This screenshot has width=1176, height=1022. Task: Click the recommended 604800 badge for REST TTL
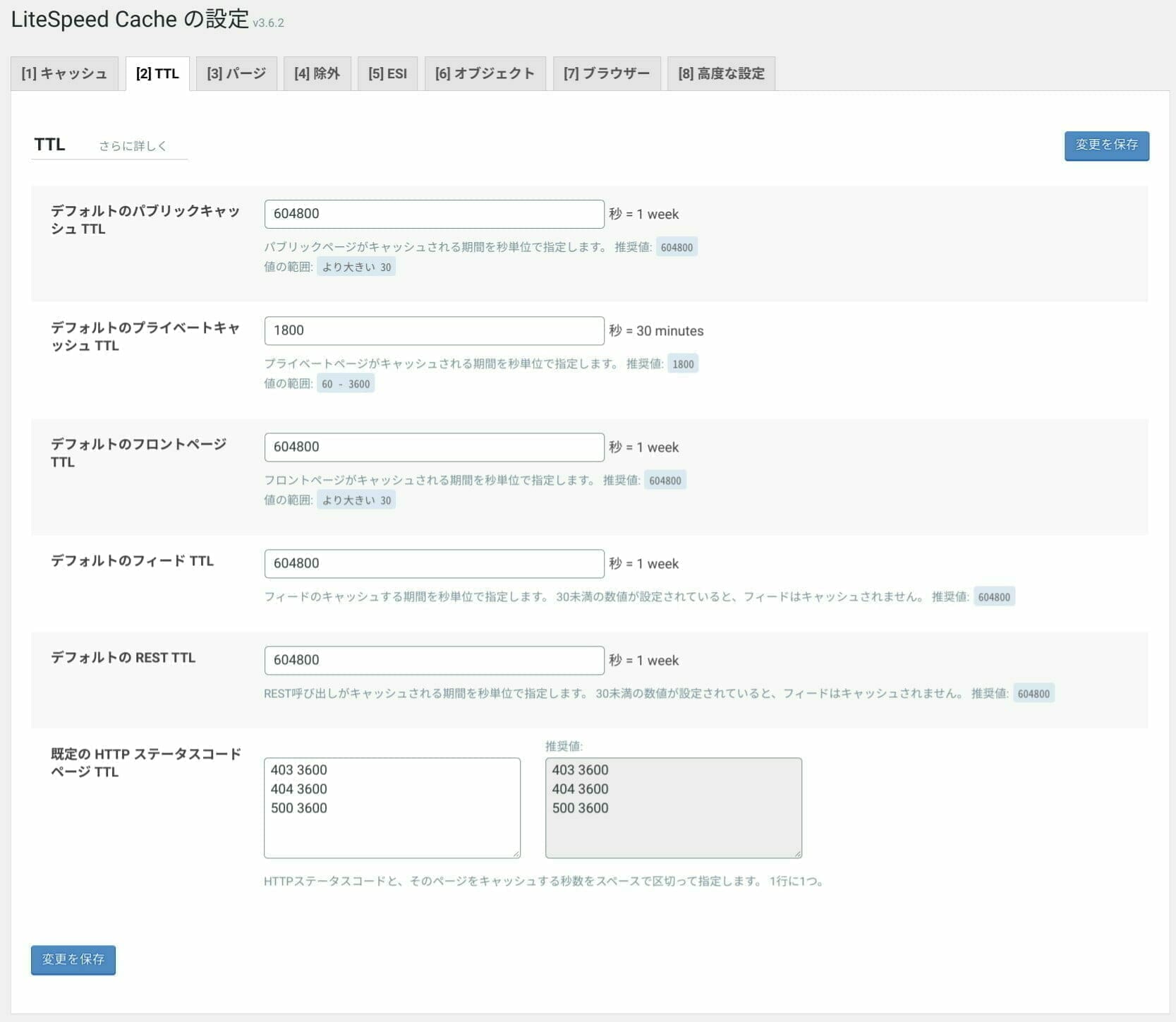1033,694
